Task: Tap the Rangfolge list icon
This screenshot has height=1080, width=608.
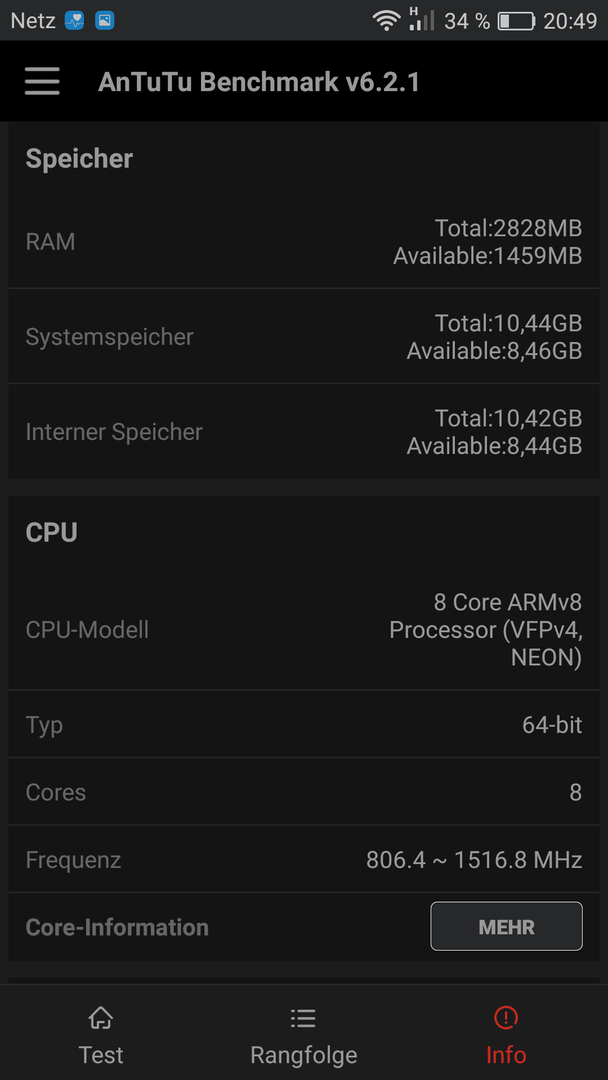Action: tap(303, 1017)
